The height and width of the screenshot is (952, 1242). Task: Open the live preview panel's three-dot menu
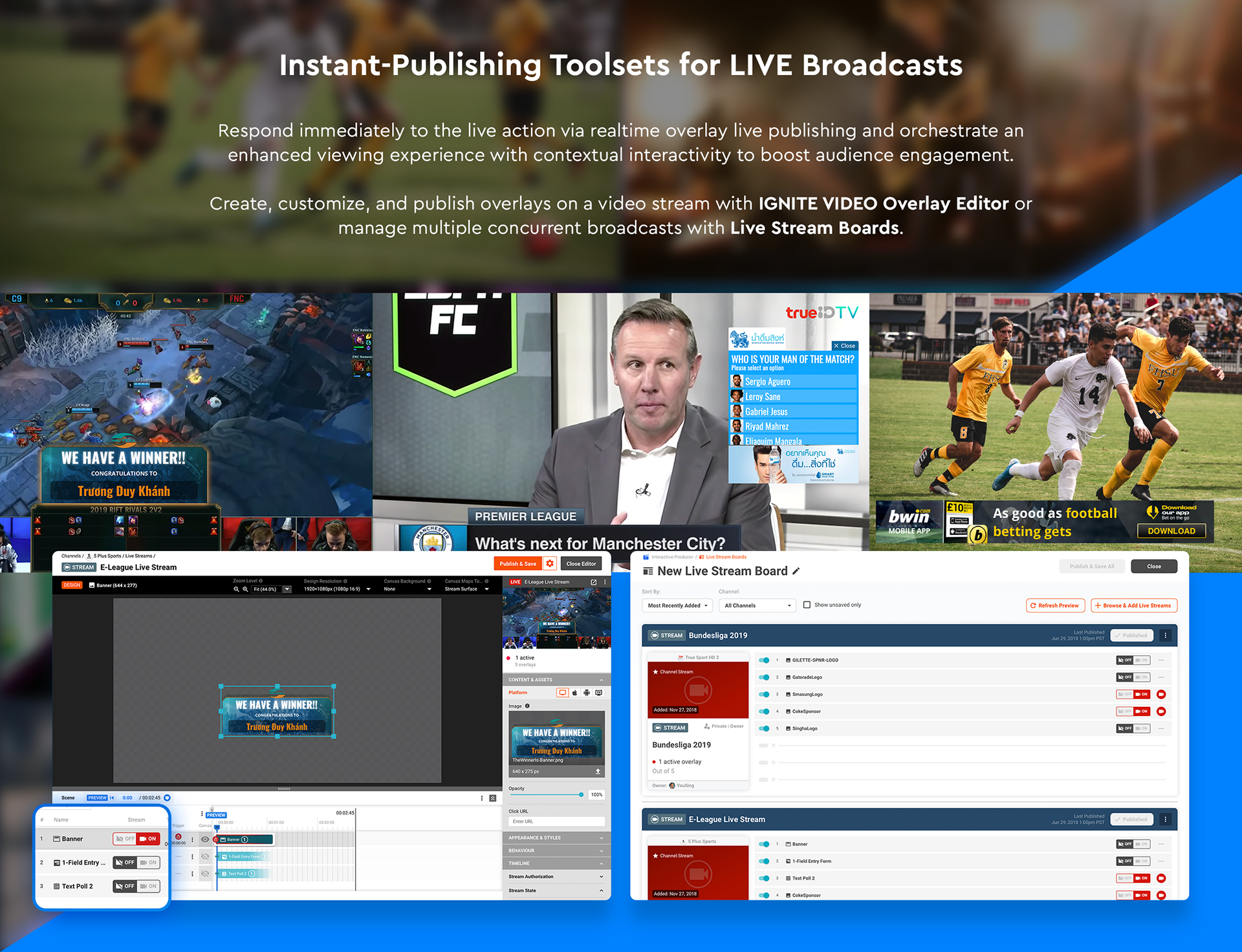605,582
